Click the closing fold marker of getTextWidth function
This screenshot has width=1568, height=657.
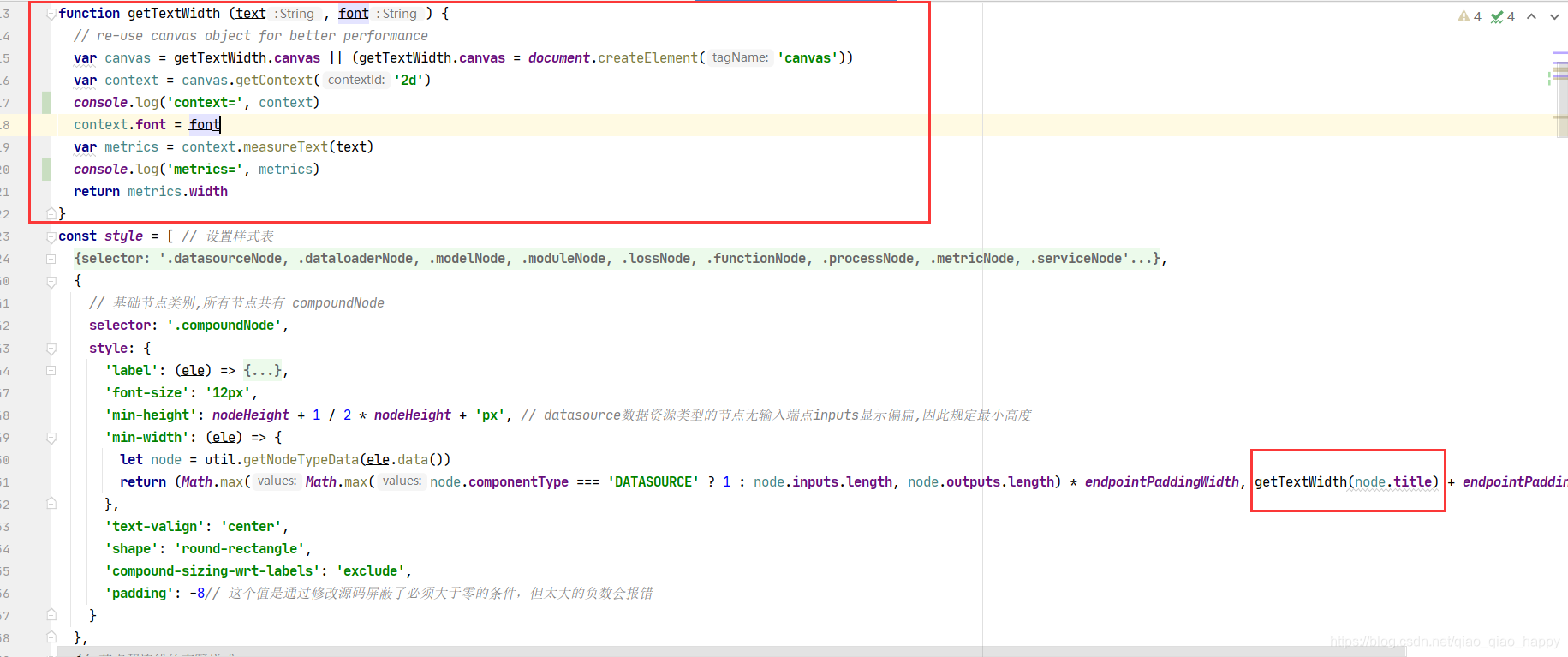pos(51,212)
